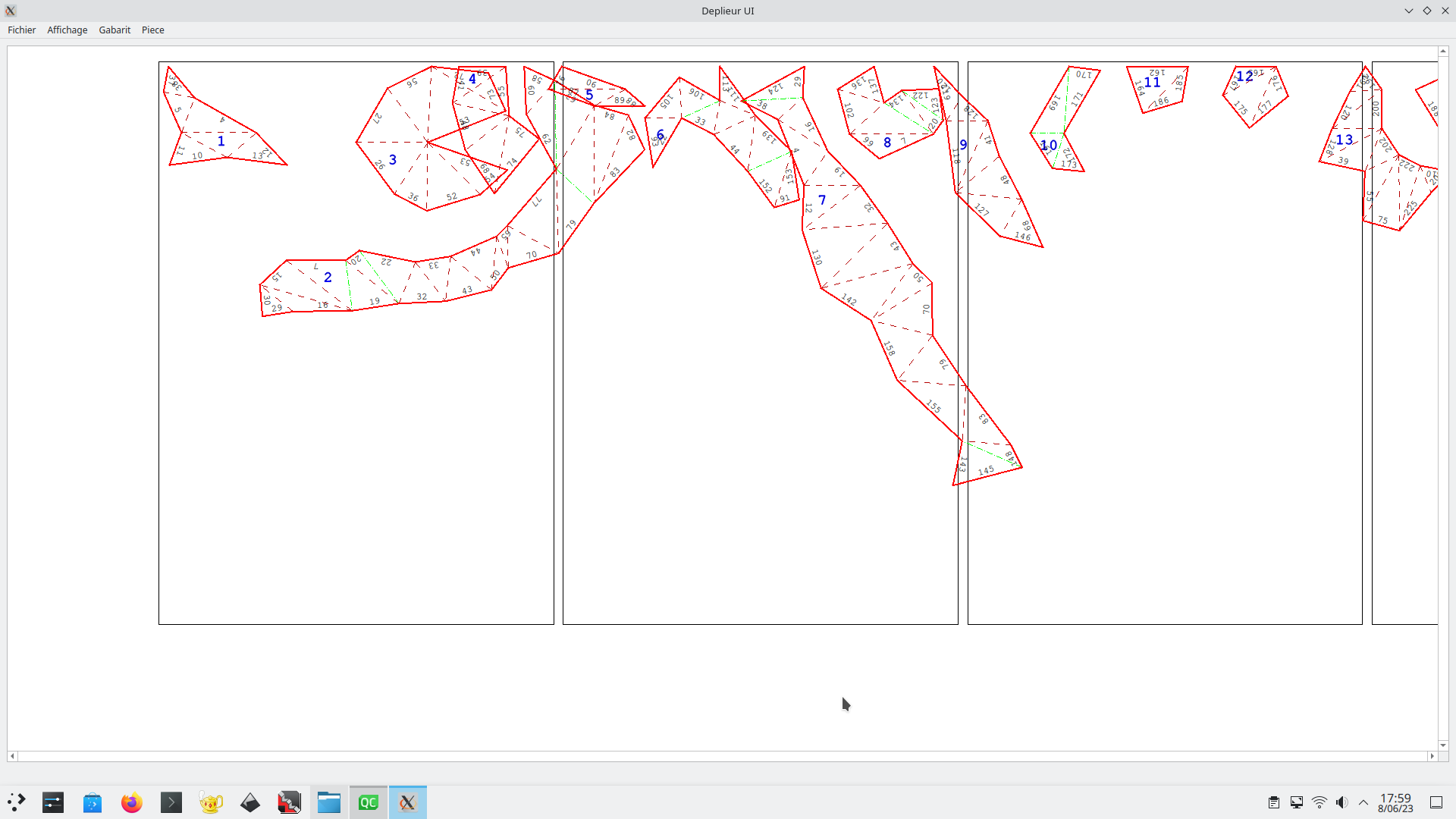Open the audio volume tray icon
Viewport: 1456px width, 819px height.
coord(1341,802)
